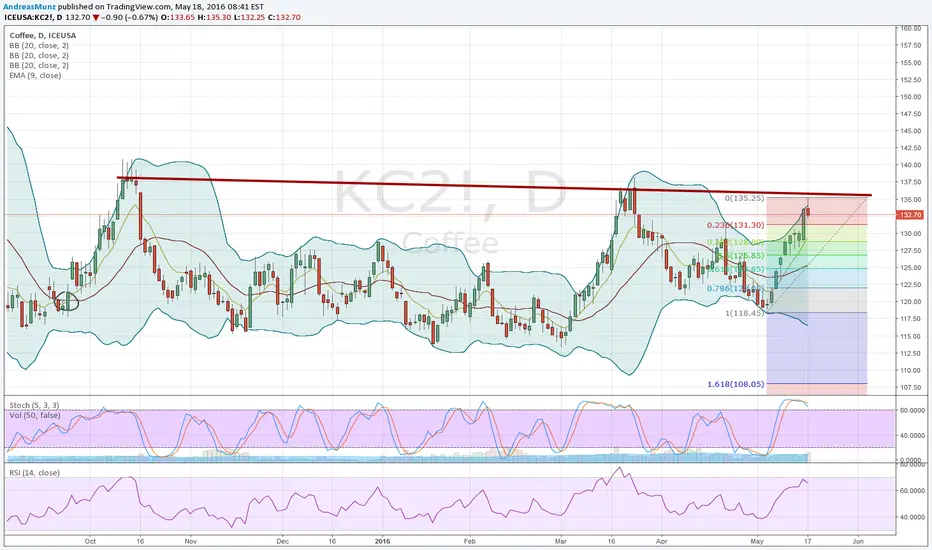Select the RSI (14, close) indicator label
Screen dimensions: 932x550
[34, 473]
